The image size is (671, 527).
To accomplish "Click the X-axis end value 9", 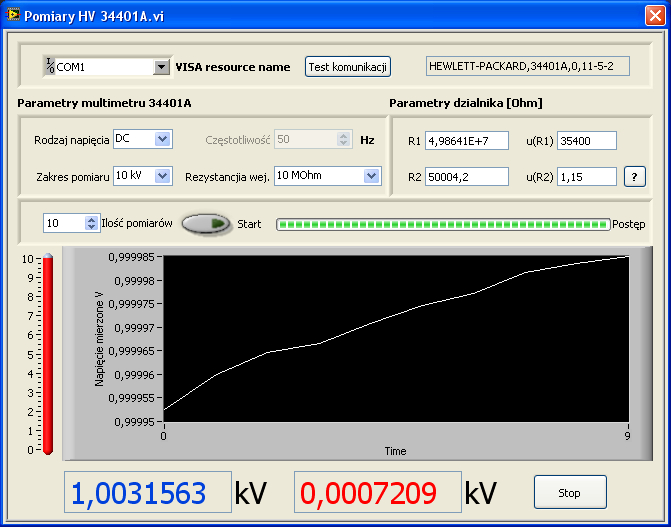I will [x=627, y=436].
